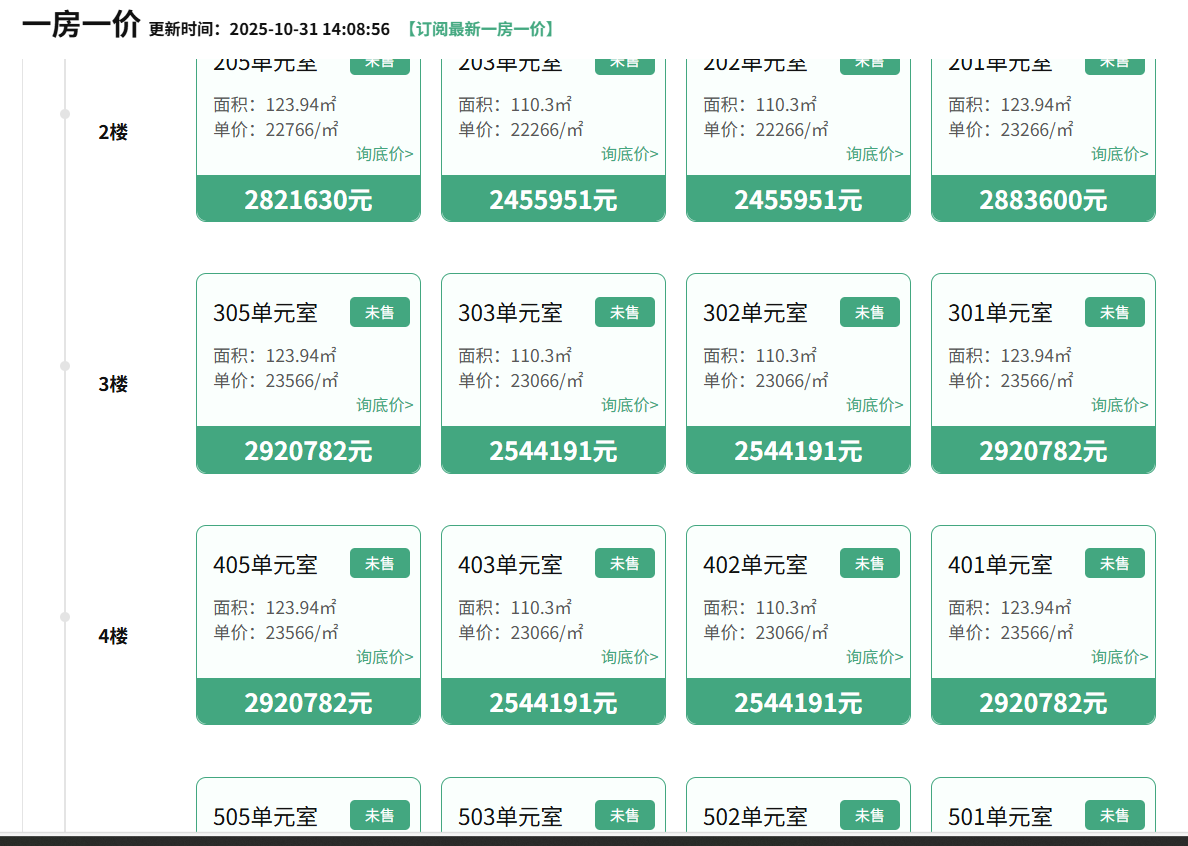Click 询底价 for unit 405

tap(384, 657)
